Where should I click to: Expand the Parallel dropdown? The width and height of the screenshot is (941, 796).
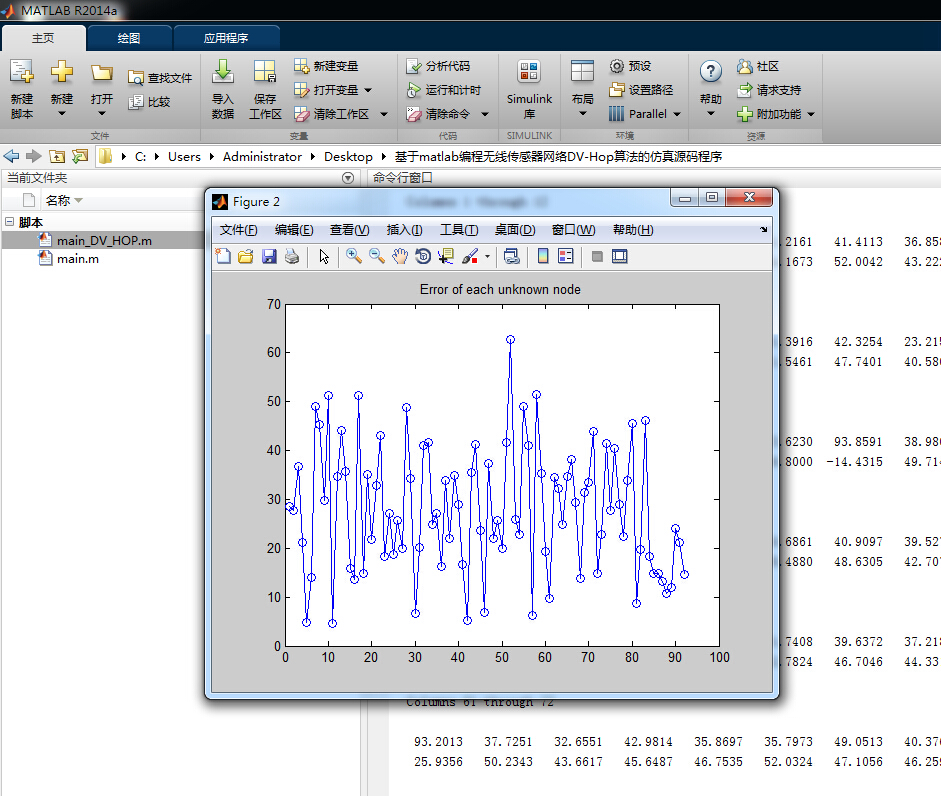[677, 114]
